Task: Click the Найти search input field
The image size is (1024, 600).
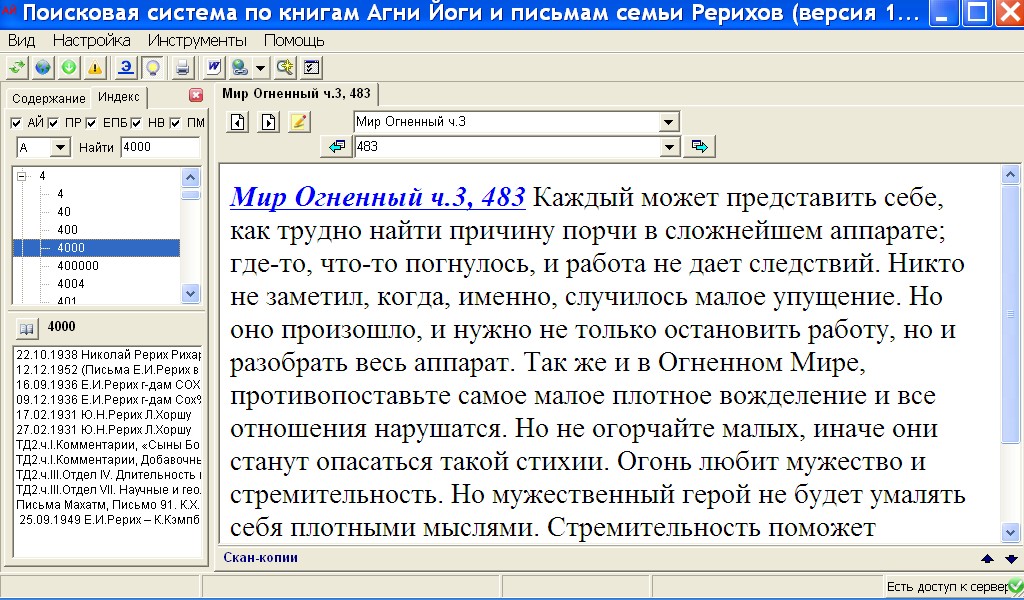Action: click(x=160, y=148)
